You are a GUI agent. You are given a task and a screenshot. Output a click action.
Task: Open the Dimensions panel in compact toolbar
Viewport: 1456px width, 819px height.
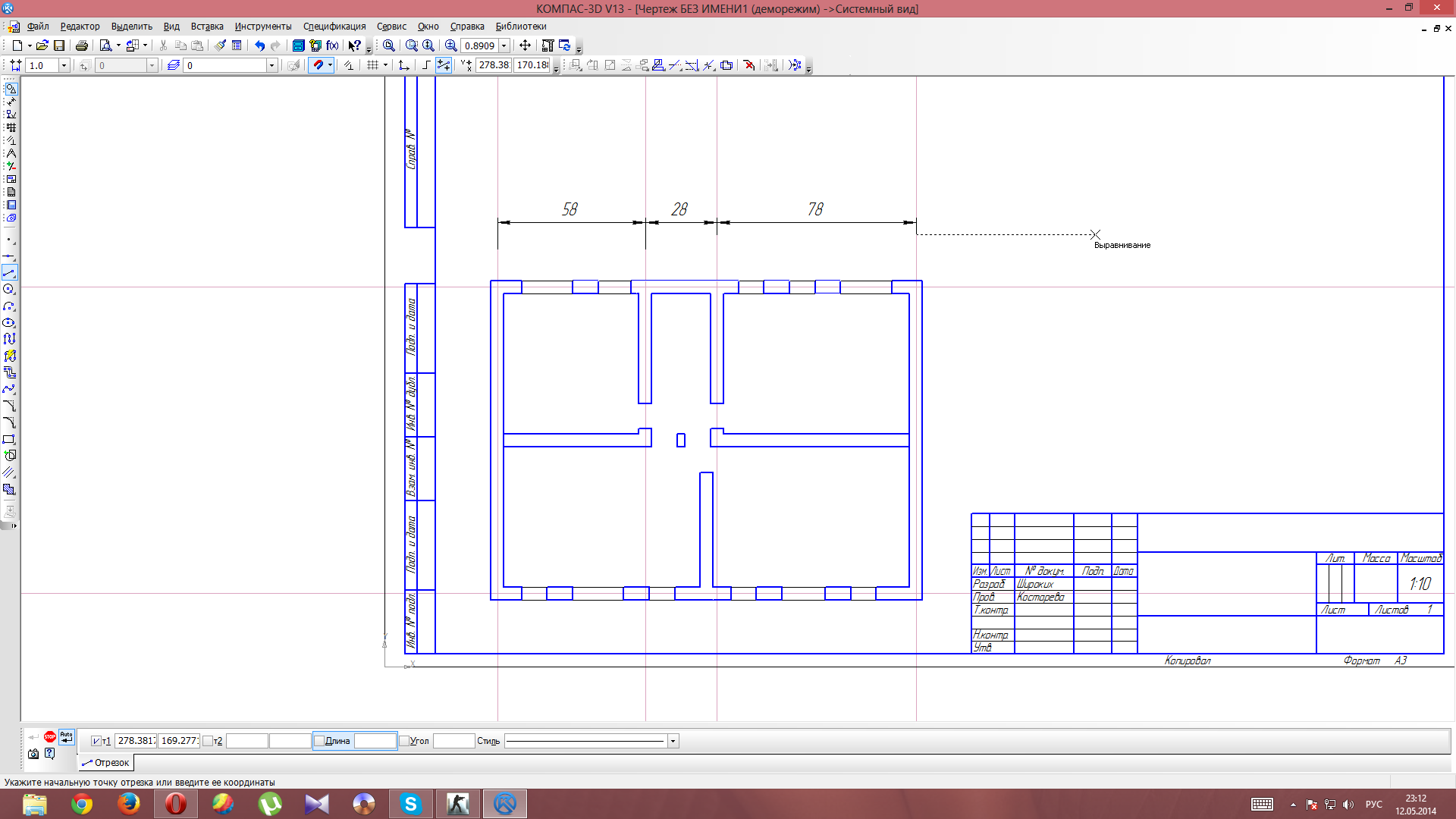click(11, 102)
